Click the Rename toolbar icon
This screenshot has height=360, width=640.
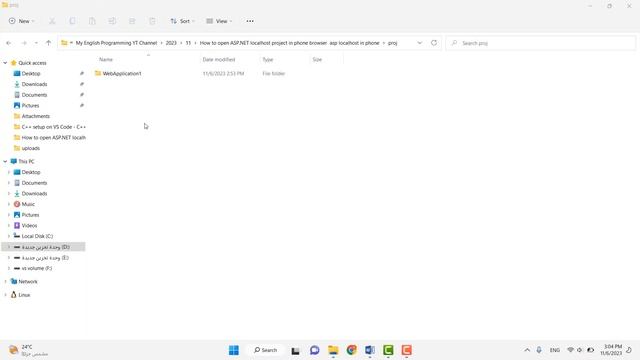pyautogui.click(x=112, y=21)
